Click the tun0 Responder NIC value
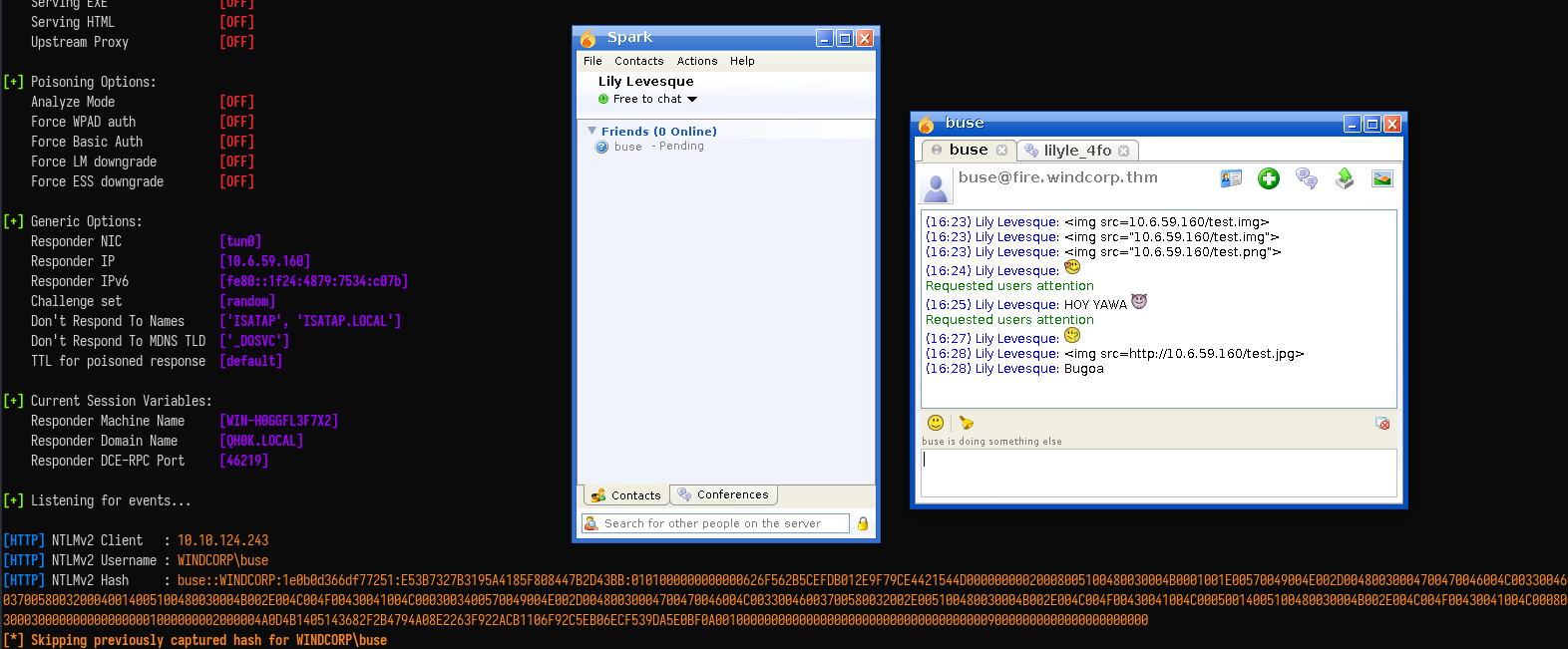Screen dimensions: 1568x649 (x=240, y=241)
